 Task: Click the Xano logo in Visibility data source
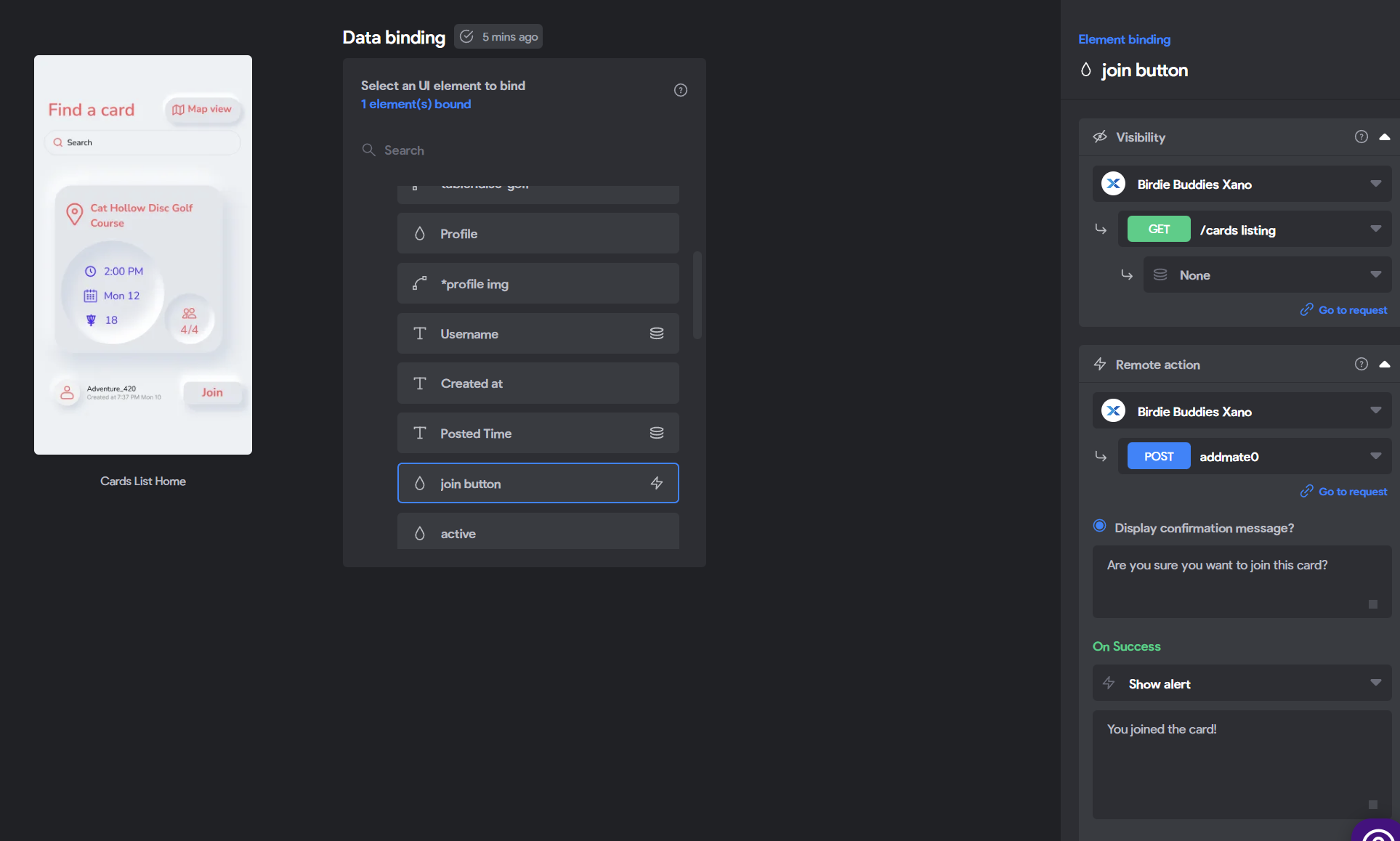click(1113, 184)
